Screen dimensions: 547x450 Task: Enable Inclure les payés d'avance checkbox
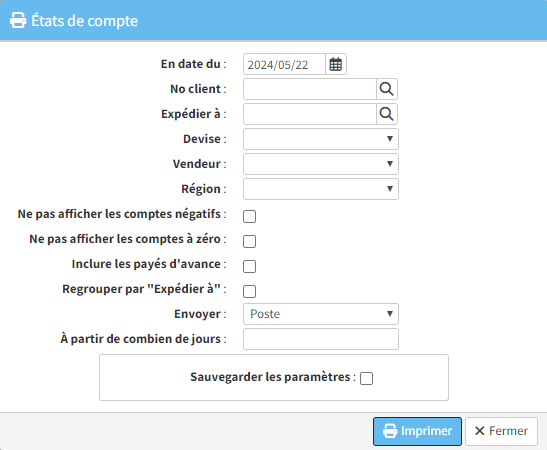(x=249, y=267)
